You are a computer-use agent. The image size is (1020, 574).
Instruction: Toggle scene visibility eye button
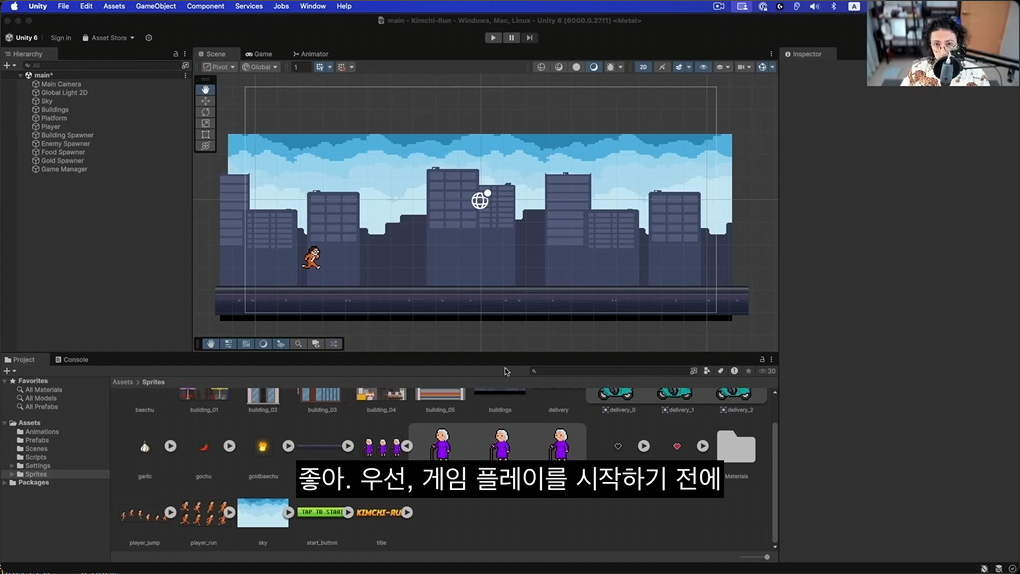pos(703,67)
